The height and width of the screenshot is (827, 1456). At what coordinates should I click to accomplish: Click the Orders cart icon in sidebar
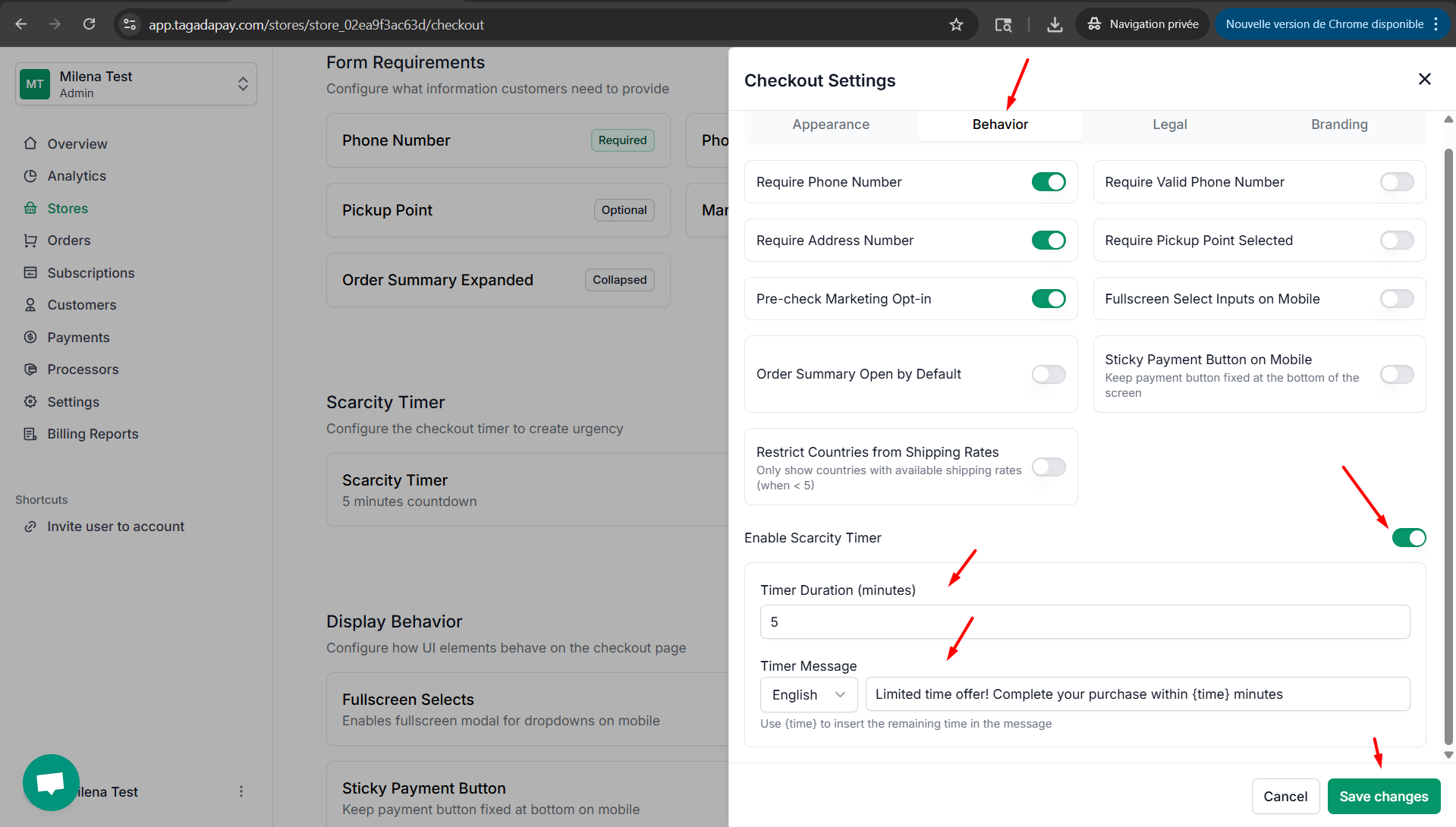click(30, 241)
